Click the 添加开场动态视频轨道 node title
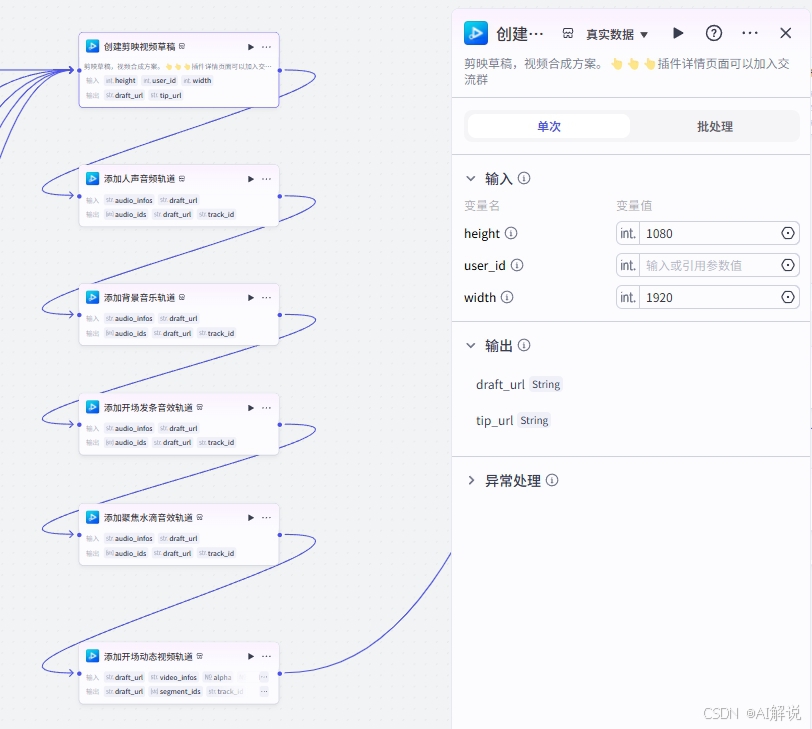The width and height of the screenshot is (812, 729). [148, 657]
